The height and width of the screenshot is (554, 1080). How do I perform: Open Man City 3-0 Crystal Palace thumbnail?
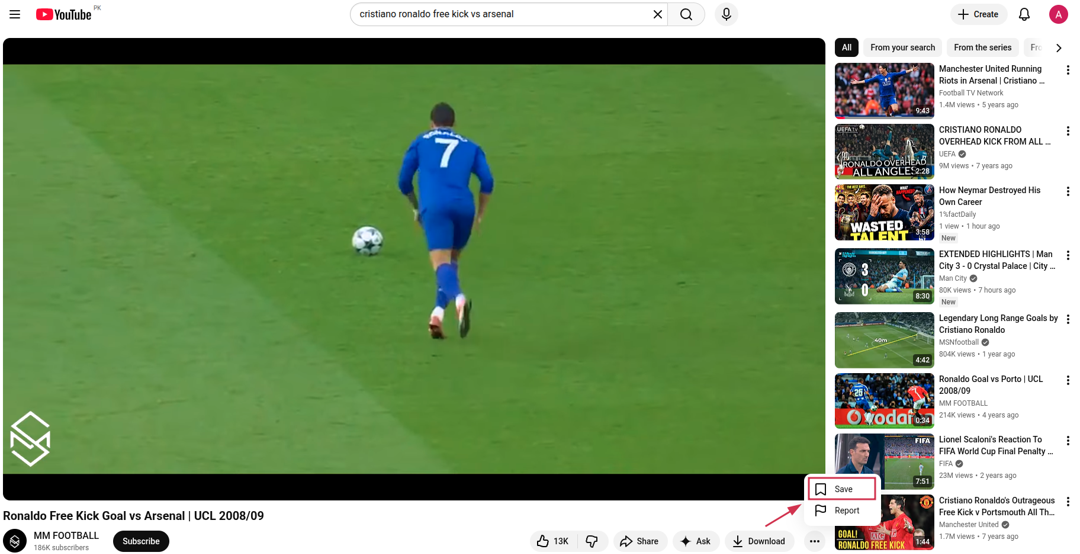point(884,276)
